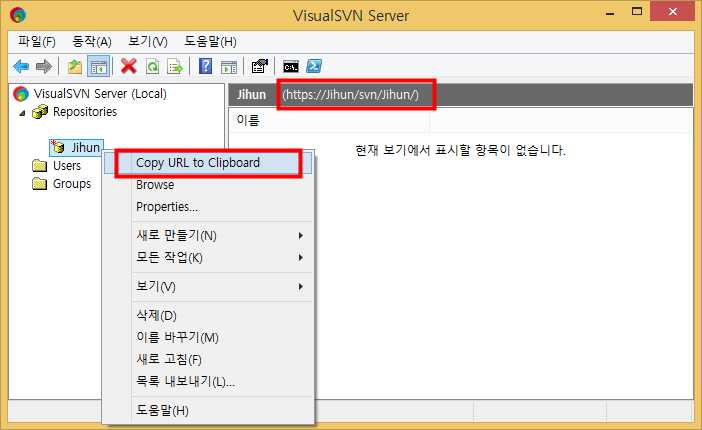The image size is (702, 430).
Task: Click the Up one level folder icon
Action: tap(75, 67)
